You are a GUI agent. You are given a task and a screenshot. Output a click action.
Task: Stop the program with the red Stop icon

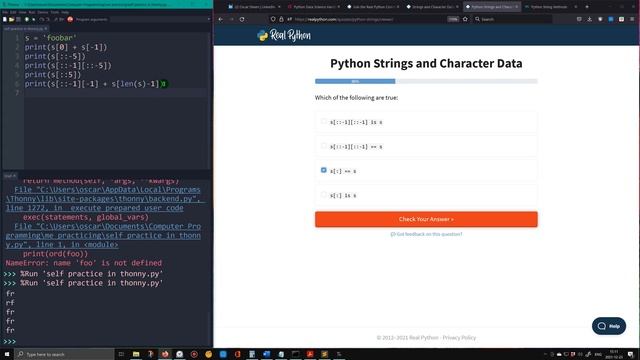point(70,19)
